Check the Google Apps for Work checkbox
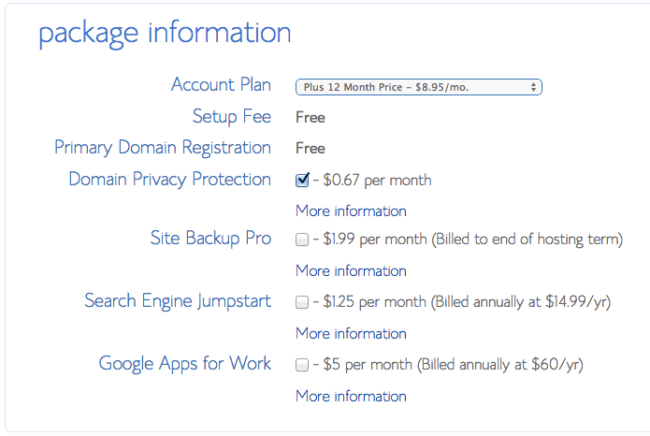The width and height of the screenshot is (650, 436). pyautogui.click(x=302, y=365)
